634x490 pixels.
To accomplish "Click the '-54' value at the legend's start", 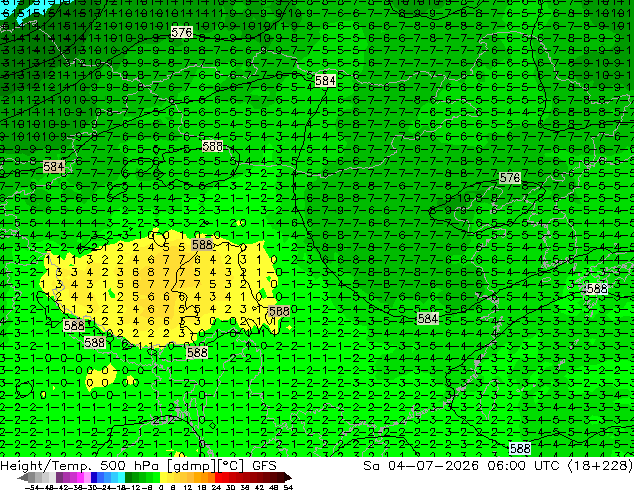I will 32,487.
